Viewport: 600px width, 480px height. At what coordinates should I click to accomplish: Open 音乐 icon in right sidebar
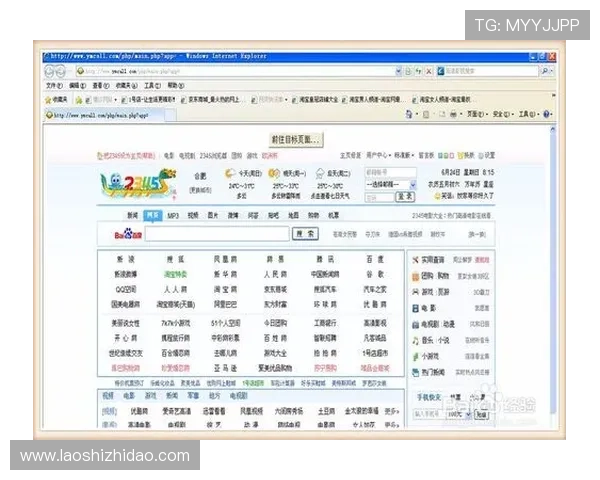(415, 341)
